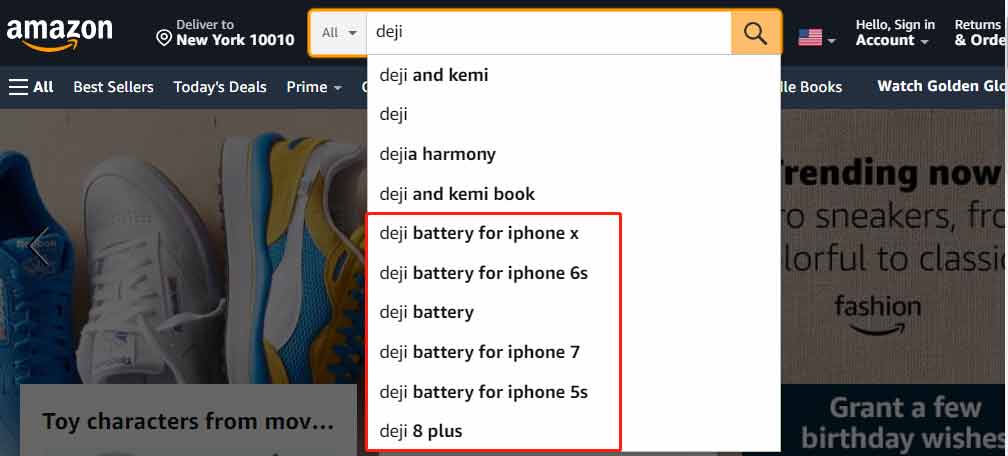Screen dimensions: 1008x456
Task: Click into the search text field
Action: click(548, 33)
